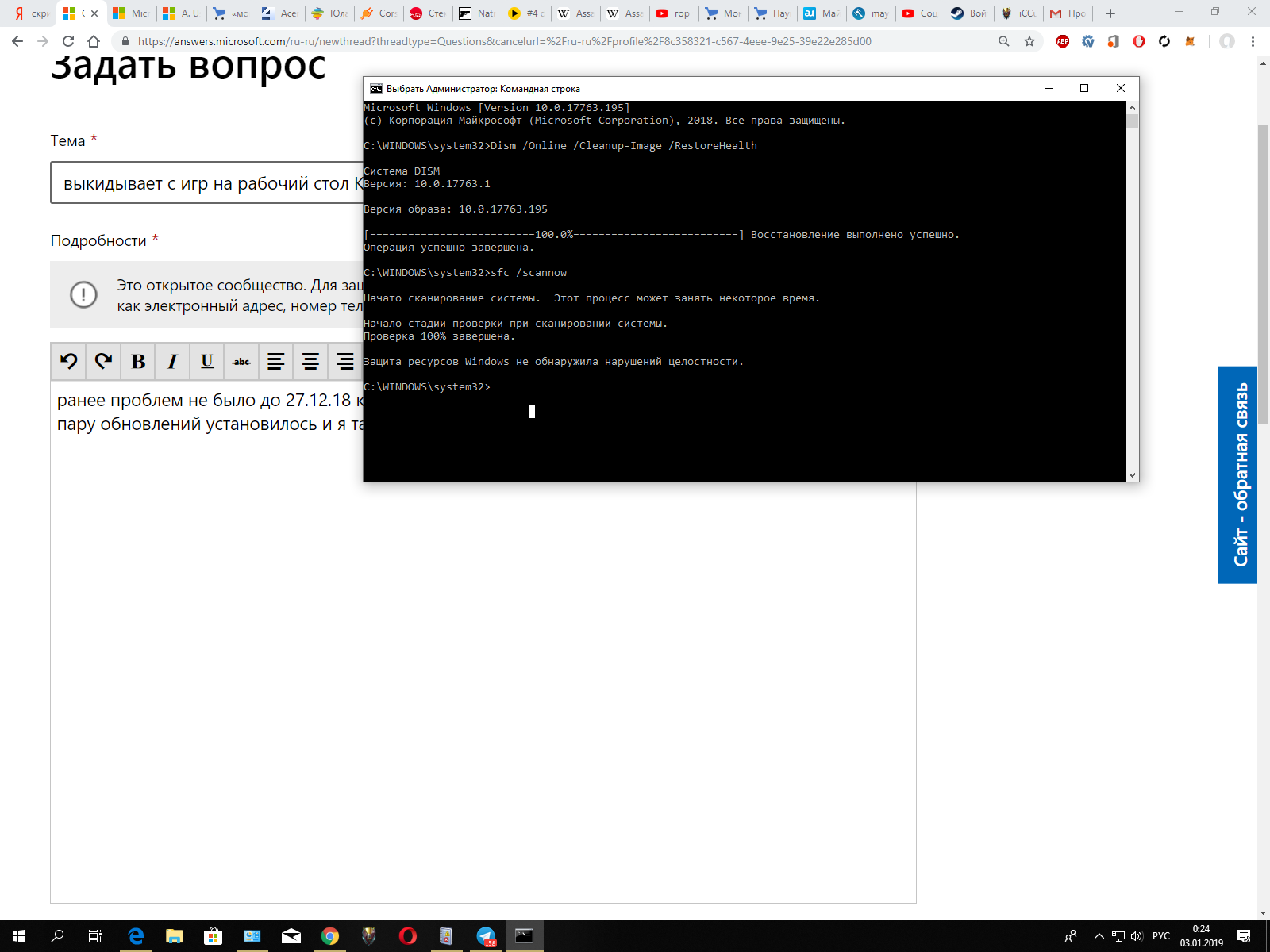
Task: Open Command Prompt system menu icon
Action: (376, 89)
